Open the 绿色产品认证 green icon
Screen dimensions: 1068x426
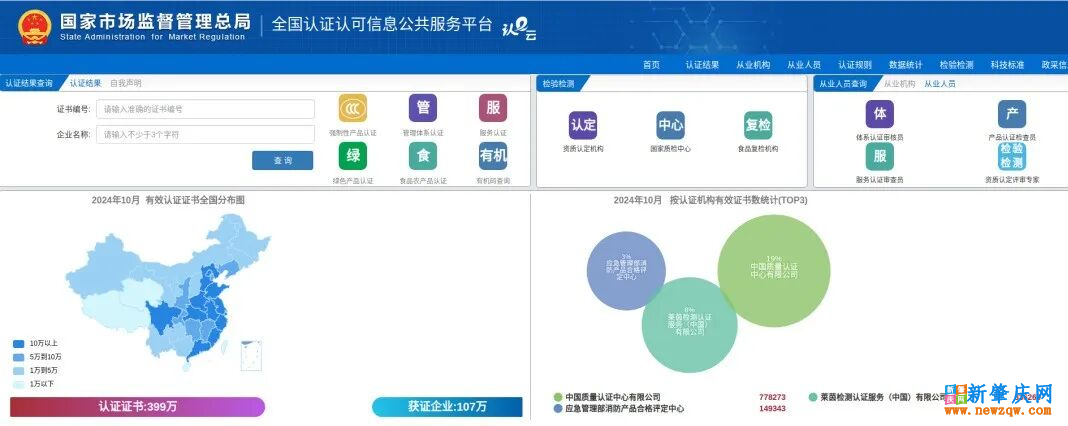point(352,156)
